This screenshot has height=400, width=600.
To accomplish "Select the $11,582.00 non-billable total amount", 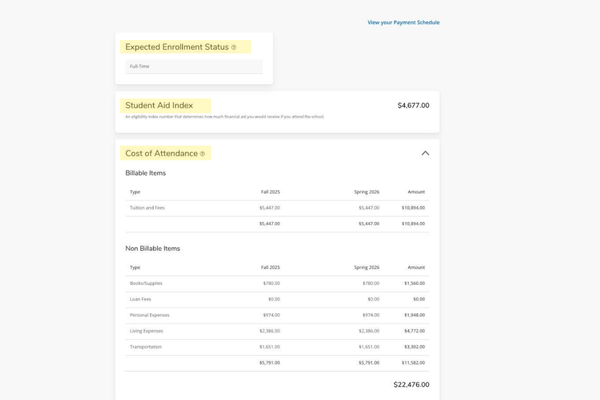I will tap(413, 363).
